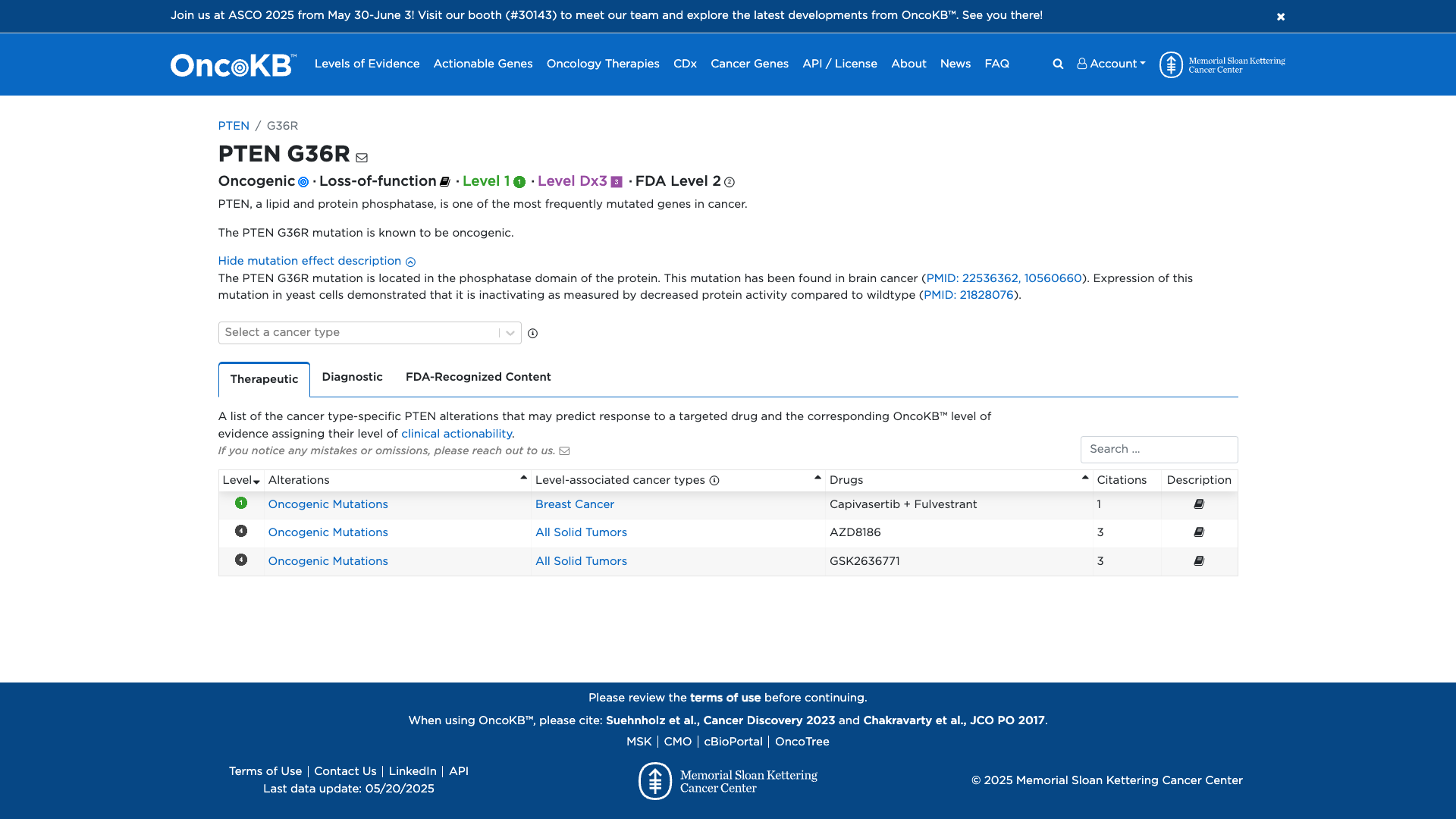Switch to the Diagnostic tab
The image size is (1456, 819).
352,377
